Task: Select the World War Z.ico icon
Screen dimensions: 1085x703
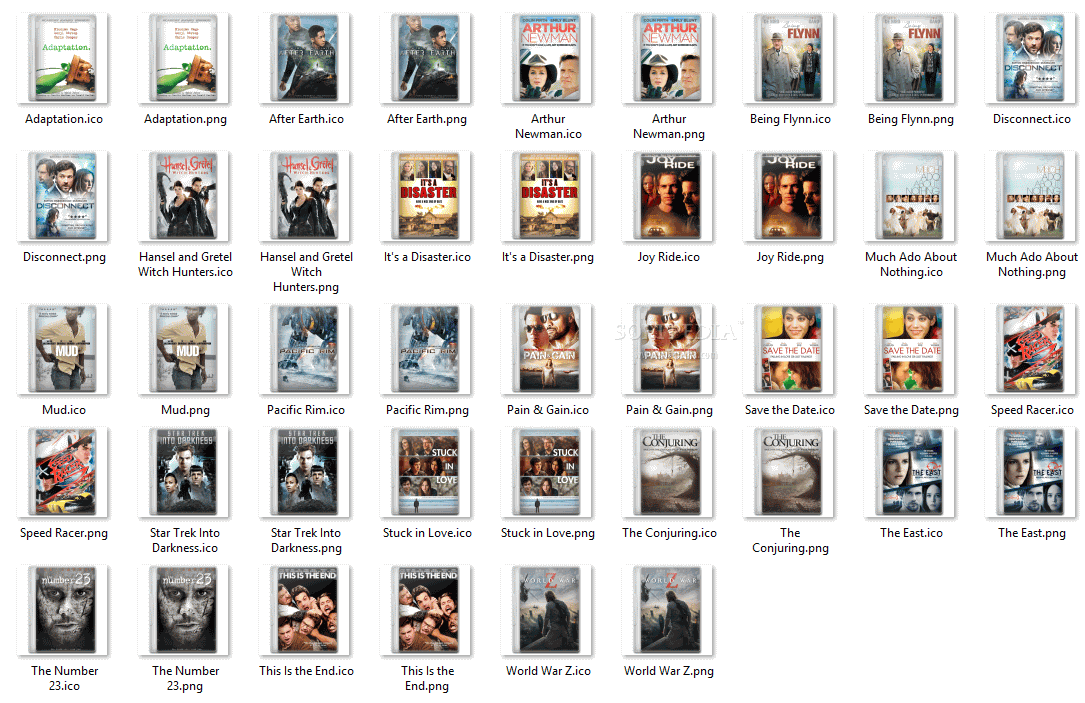Action: (x=548, y=610)
